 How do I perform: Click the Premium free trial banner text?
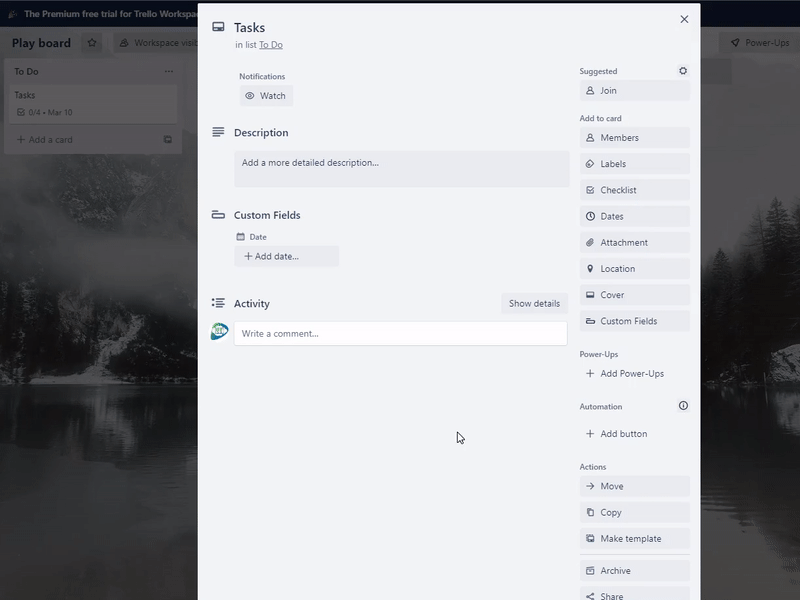pos(111,14)
